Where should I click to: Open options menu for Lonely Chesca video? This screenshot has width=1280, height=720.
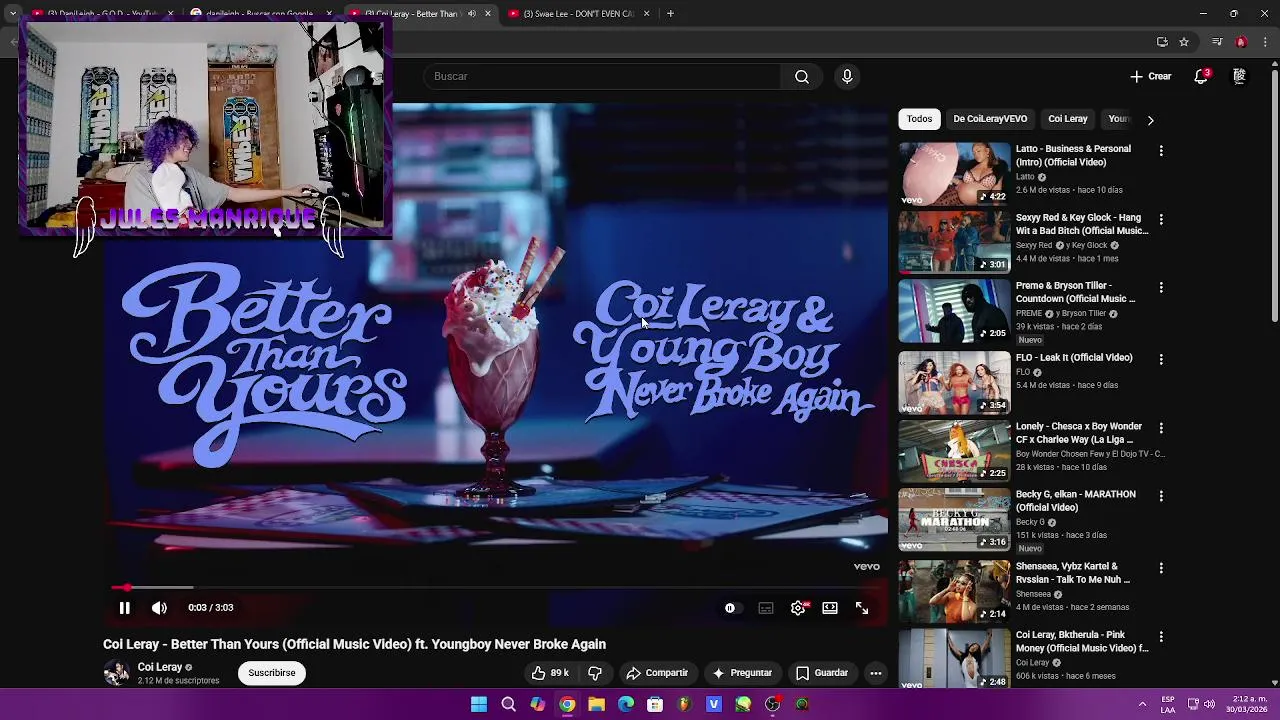pos(1161,427)
